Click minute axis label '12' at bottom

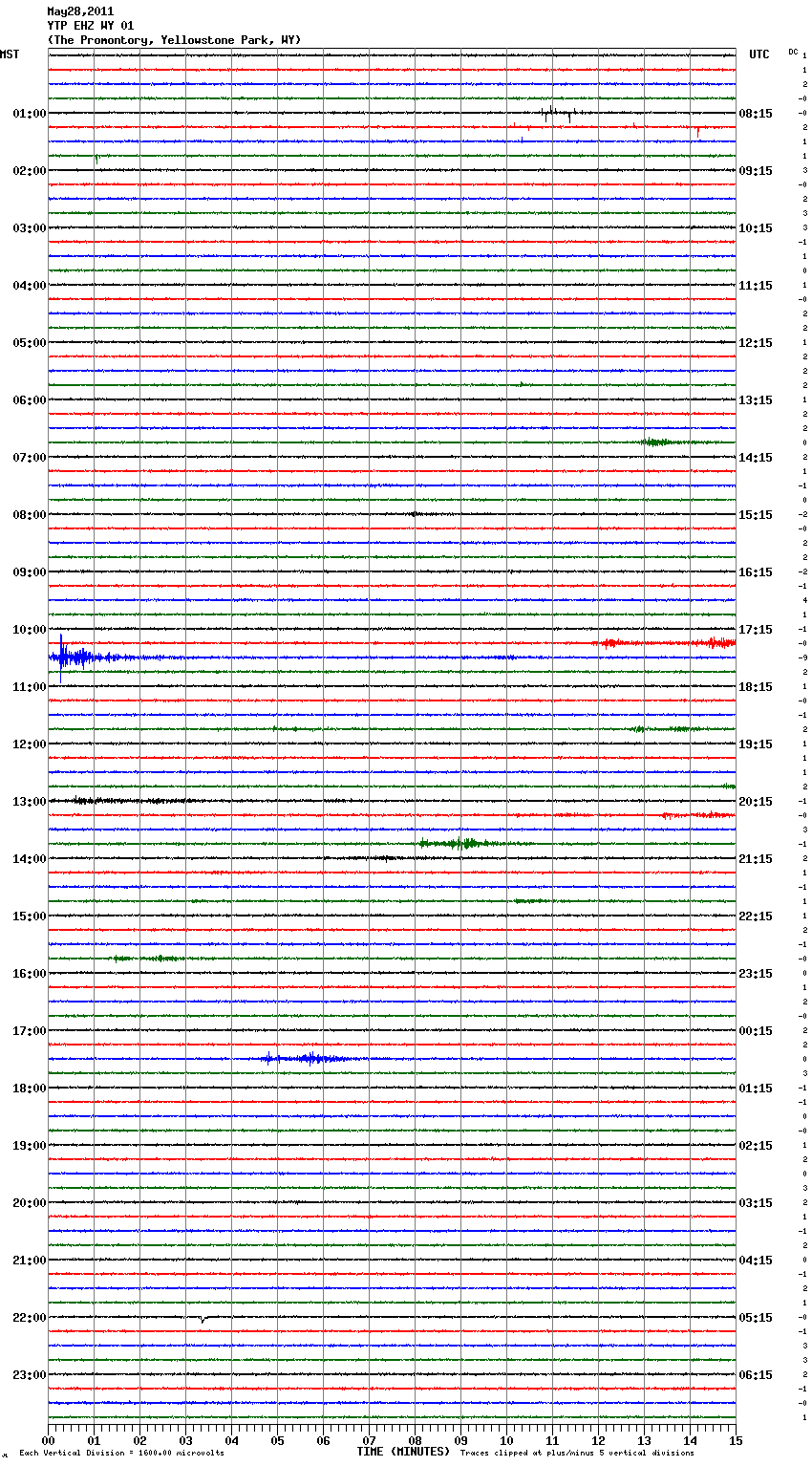pyautogui.click(x=598, y=1440)
